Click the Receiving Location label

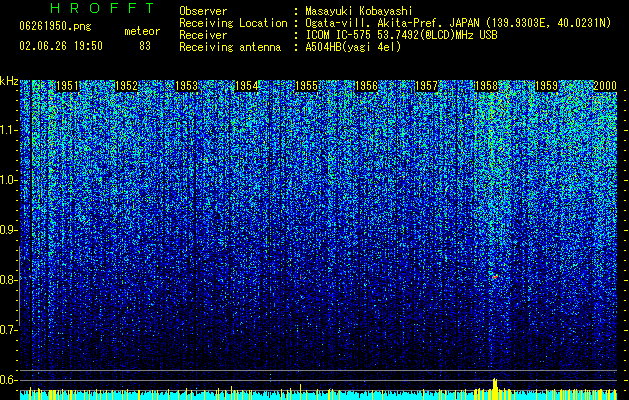(x=233, y=23)
